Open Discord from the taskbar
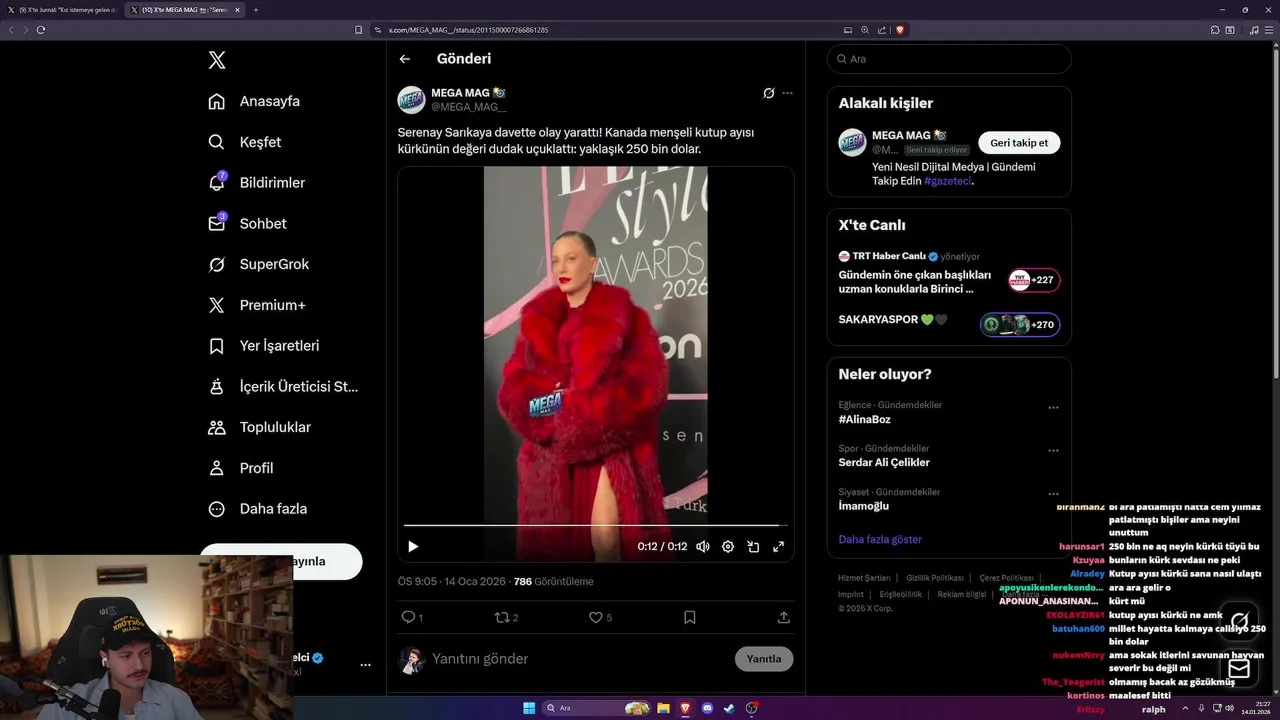The height and width of the screenshot is (720, 1280). (707, 708)
